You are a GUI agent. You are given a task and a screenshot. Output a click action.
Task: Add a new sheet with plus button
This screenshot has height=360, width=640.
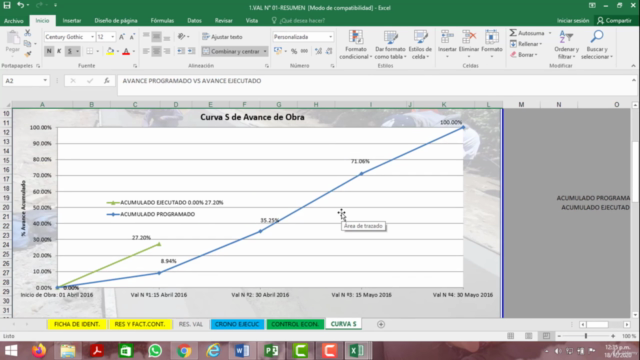(381, 324)
